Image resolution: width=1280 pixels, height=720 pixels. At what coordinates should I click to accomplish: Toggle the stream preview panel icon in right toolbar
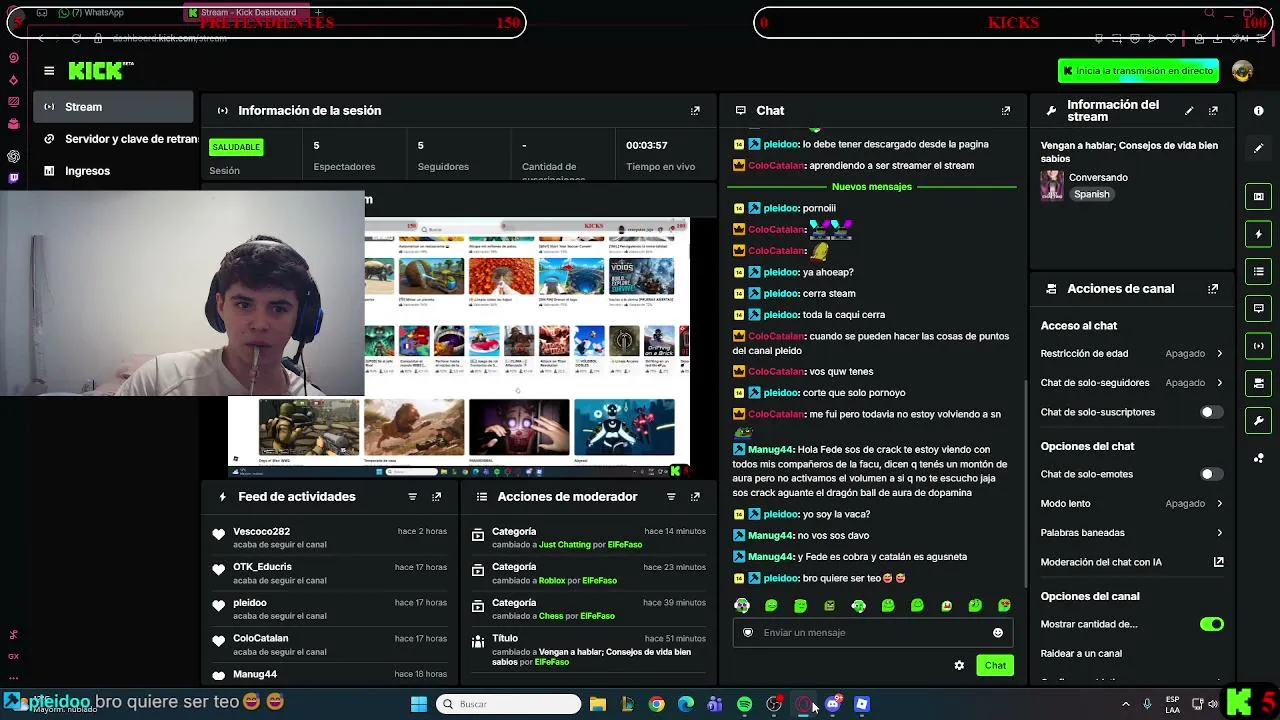tap(1259, 196)
